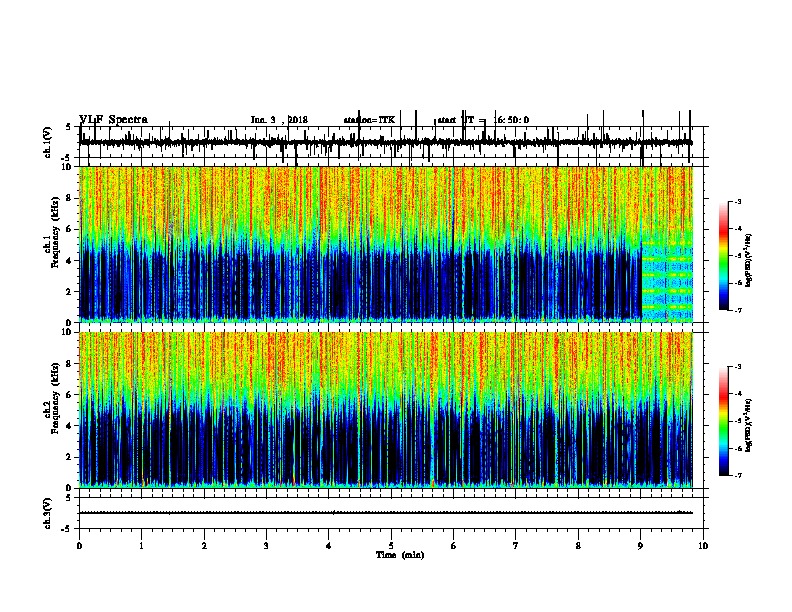
Task: Click the time axis tick label 4
Action: pos(329,546)
